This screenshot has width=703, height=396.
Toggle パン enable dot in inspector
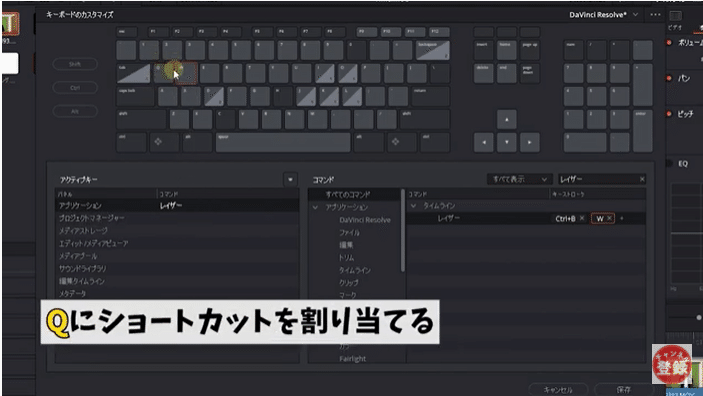tap(669, 78)
